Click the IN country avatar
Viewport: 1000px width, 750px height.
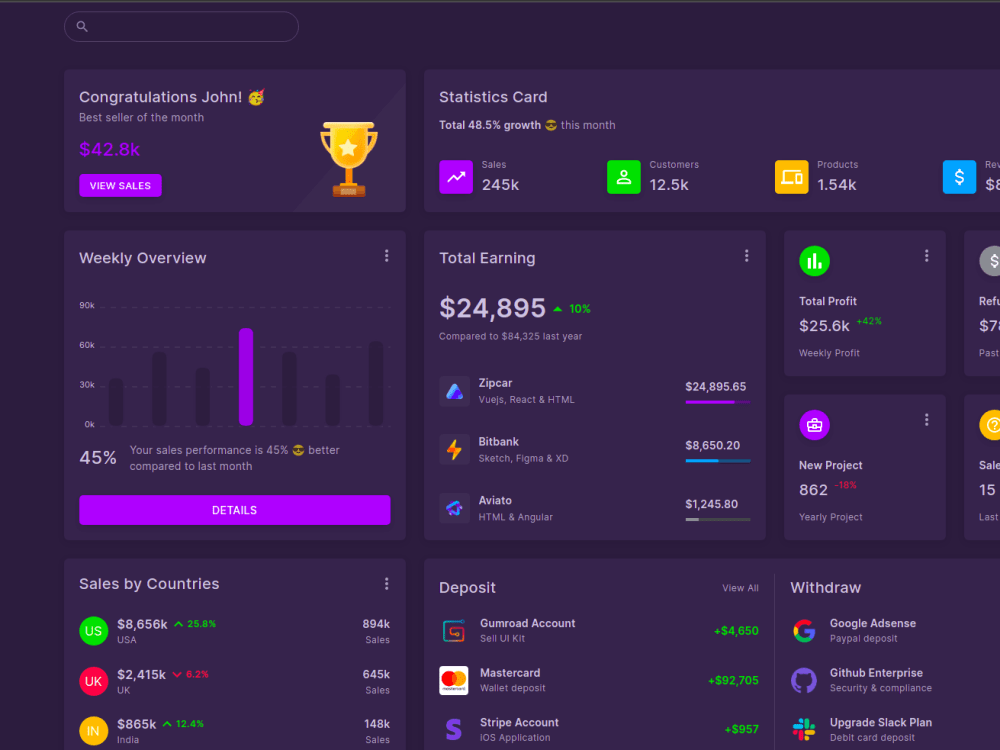pos(94,731)
